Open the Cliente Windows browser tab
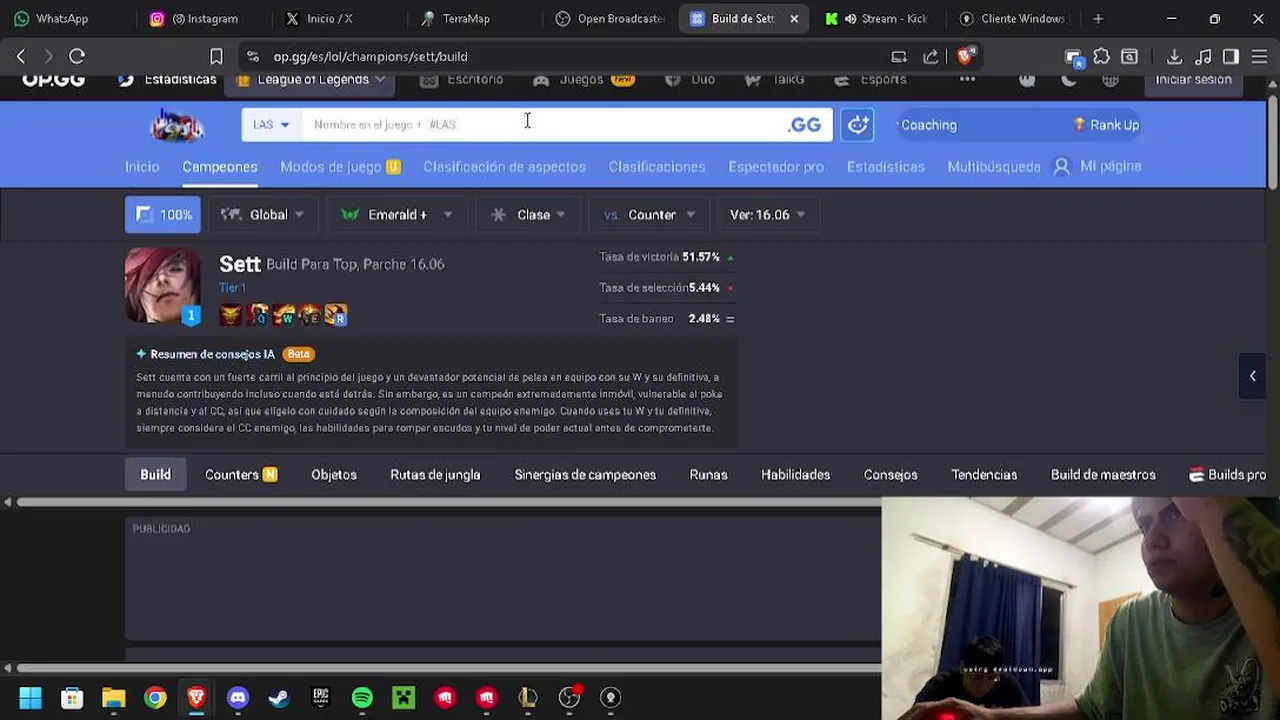Image resolution: width=1280 pixels, height=720 pixels. (1011, 18)
